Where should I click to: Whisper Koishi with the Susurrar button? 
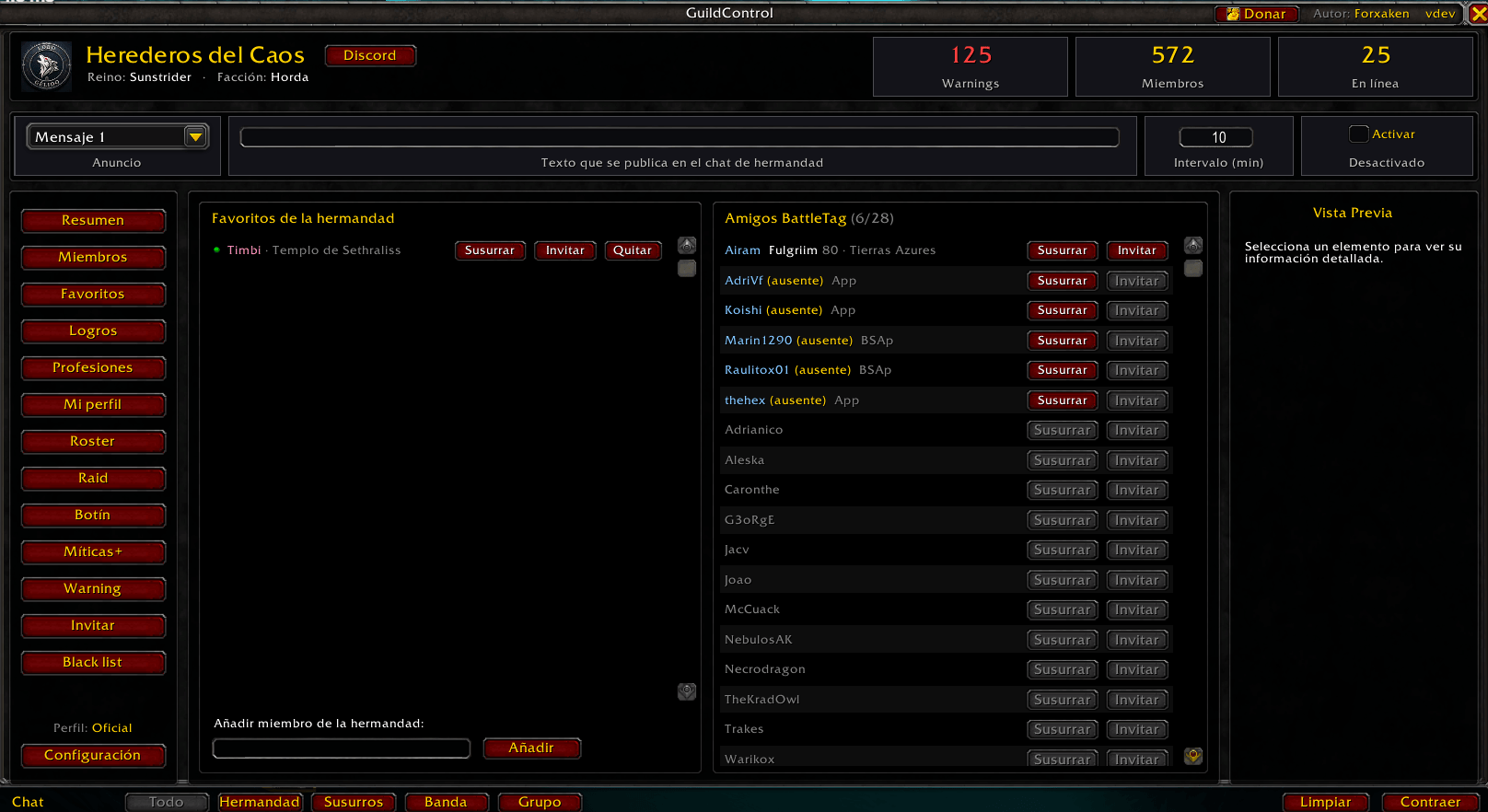(x=1063, y=310)
